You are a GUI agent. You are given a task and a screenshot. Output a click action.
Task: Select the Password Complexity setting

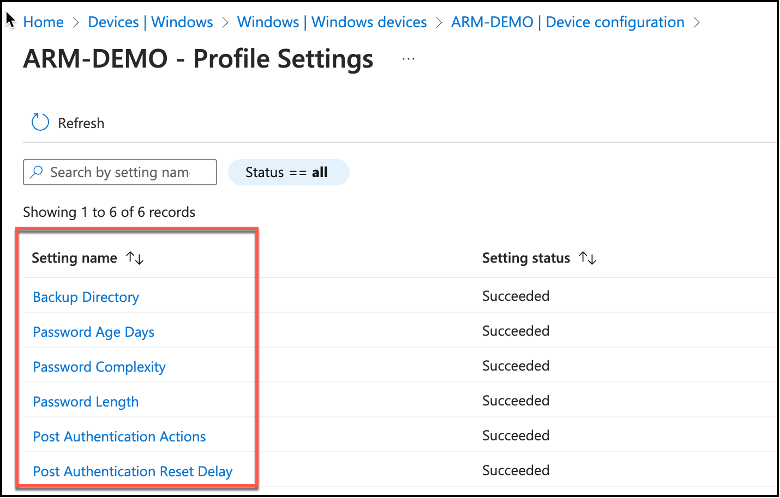coord(99,367)
